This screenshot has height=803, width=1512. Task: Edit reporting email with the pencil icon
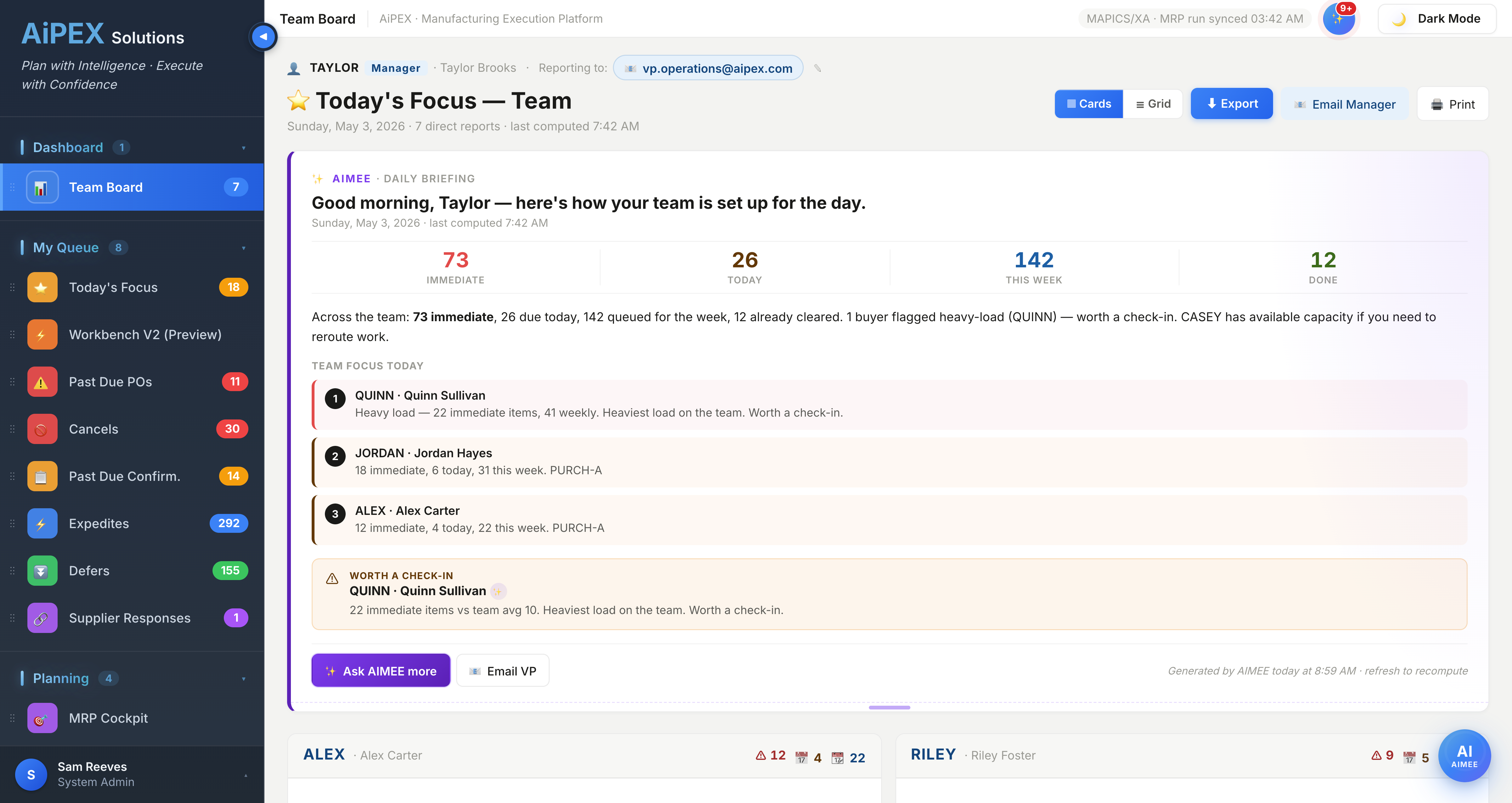(818, 68)
